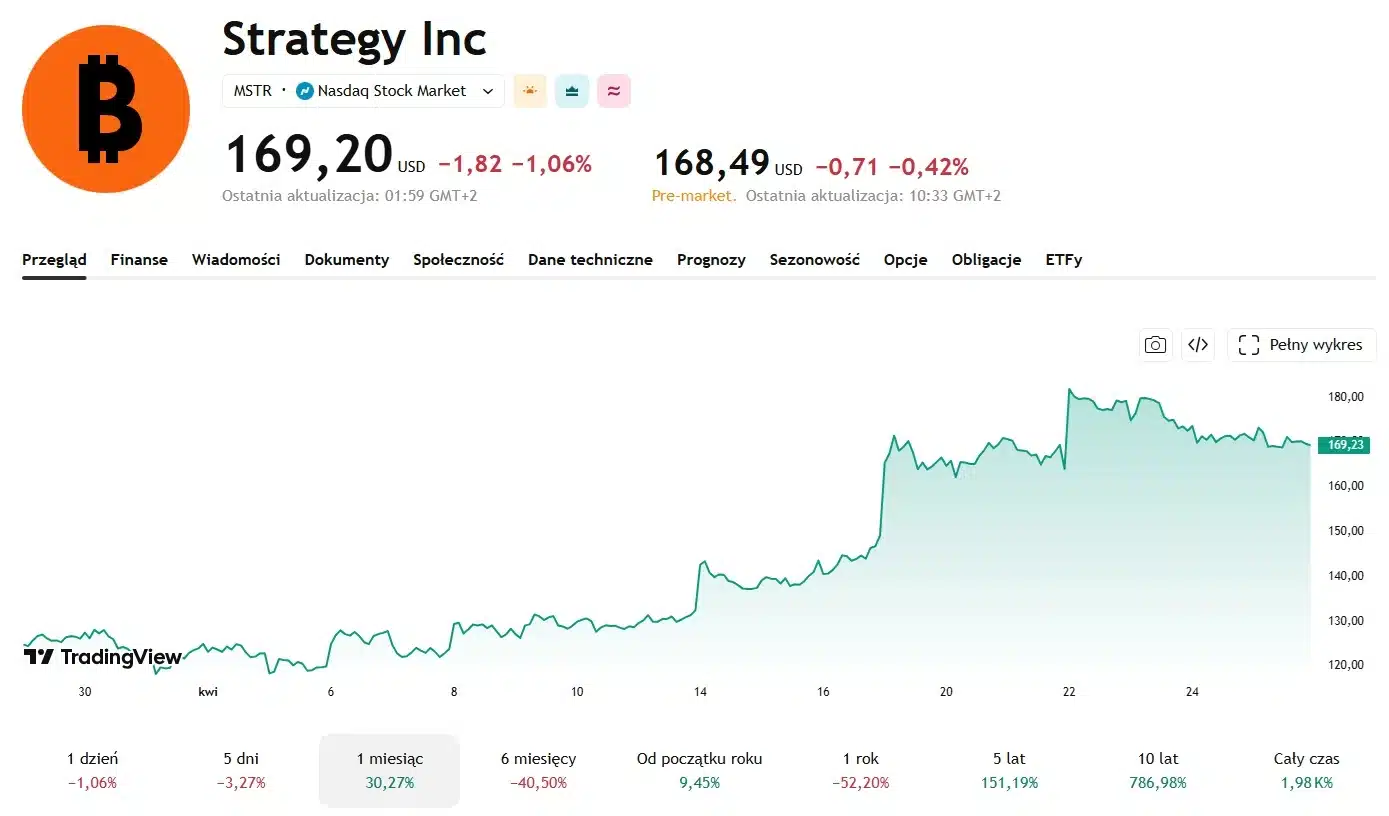Select the Opcje tab
This screenshot has height=816, width=1389.
905,260
